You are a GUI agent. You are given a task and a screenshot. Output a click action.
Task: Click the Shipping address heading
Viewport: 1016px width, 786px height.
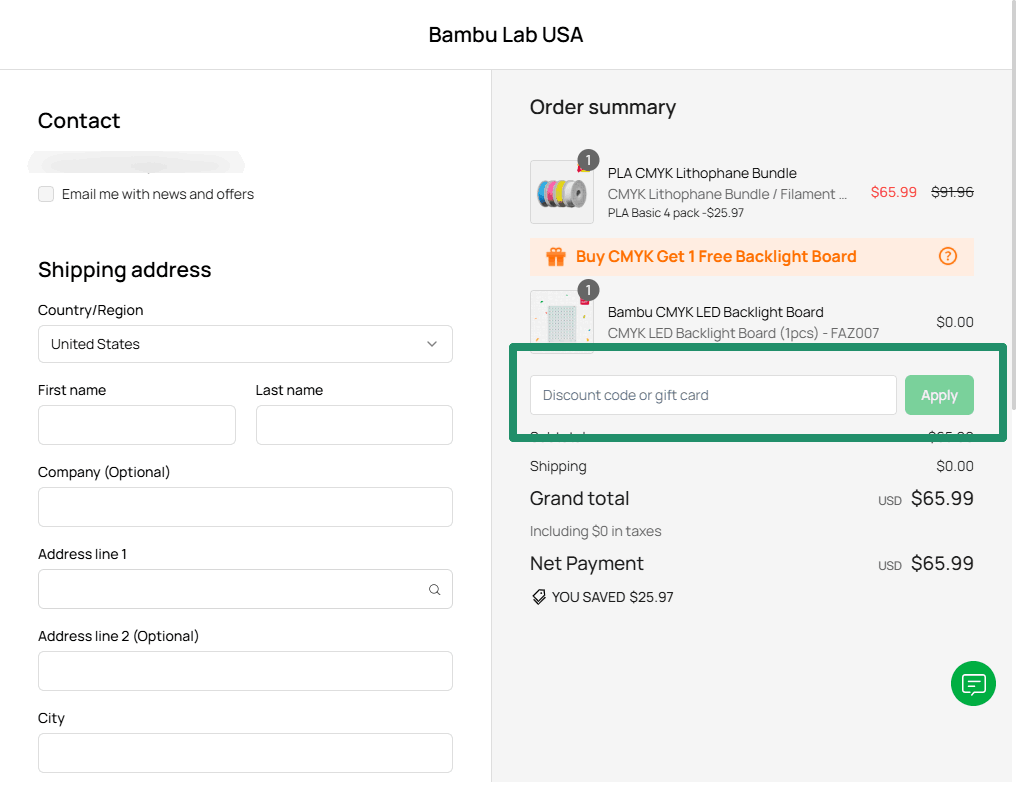click(124, 270)
